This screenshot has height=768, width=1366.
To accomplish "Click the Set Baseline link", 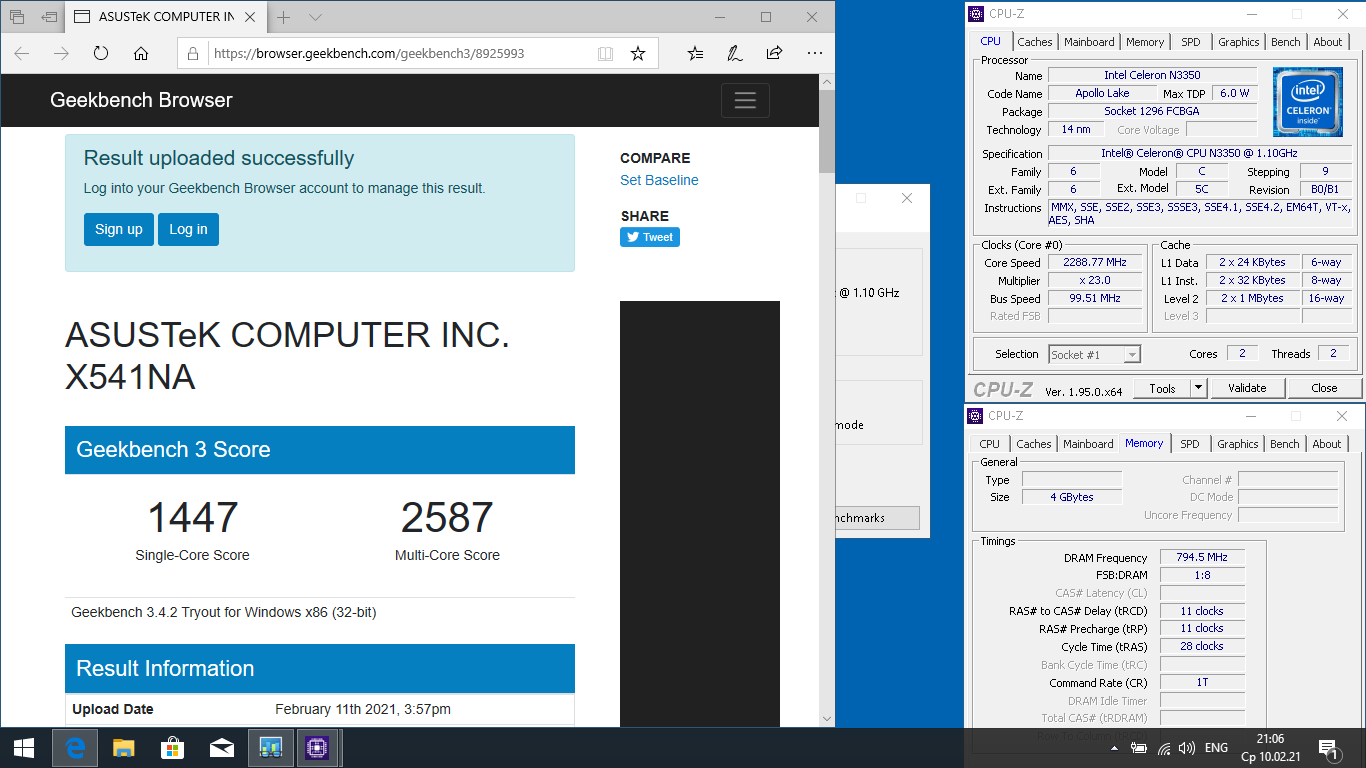I will point(659,180).
